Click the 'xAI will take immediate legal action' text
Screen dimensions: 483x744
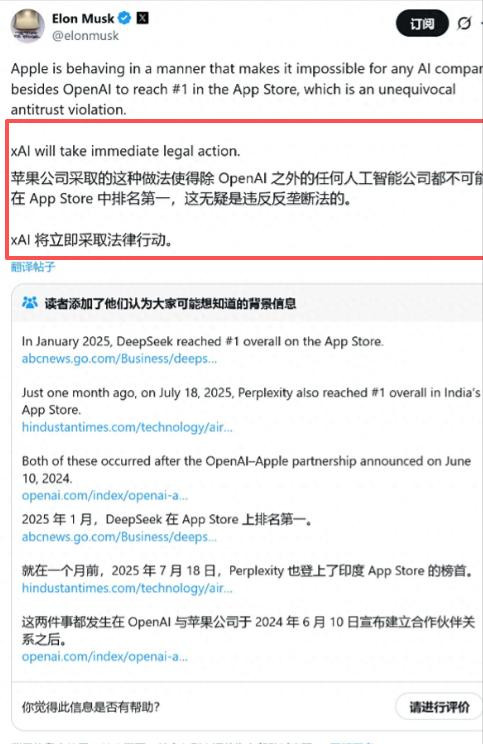pos(126,151)
